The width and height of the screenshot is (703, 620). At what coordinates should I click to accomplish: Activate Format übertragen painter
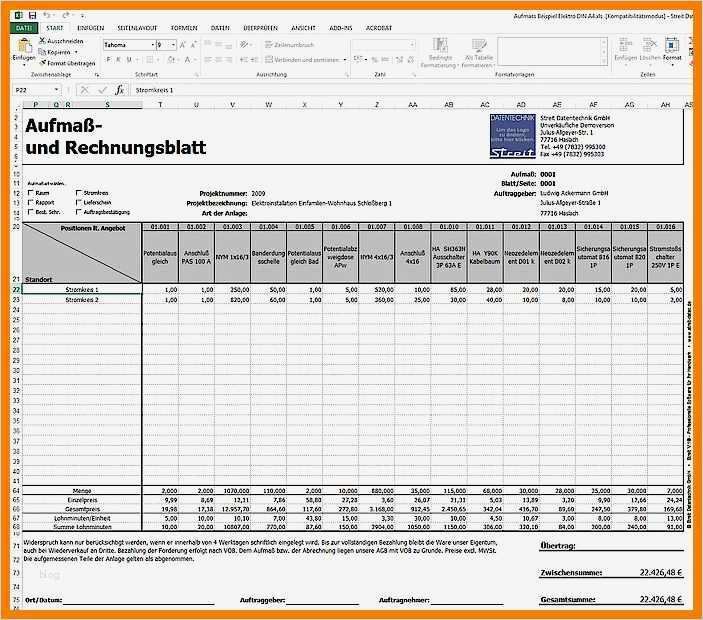click(x=68, y=63)
